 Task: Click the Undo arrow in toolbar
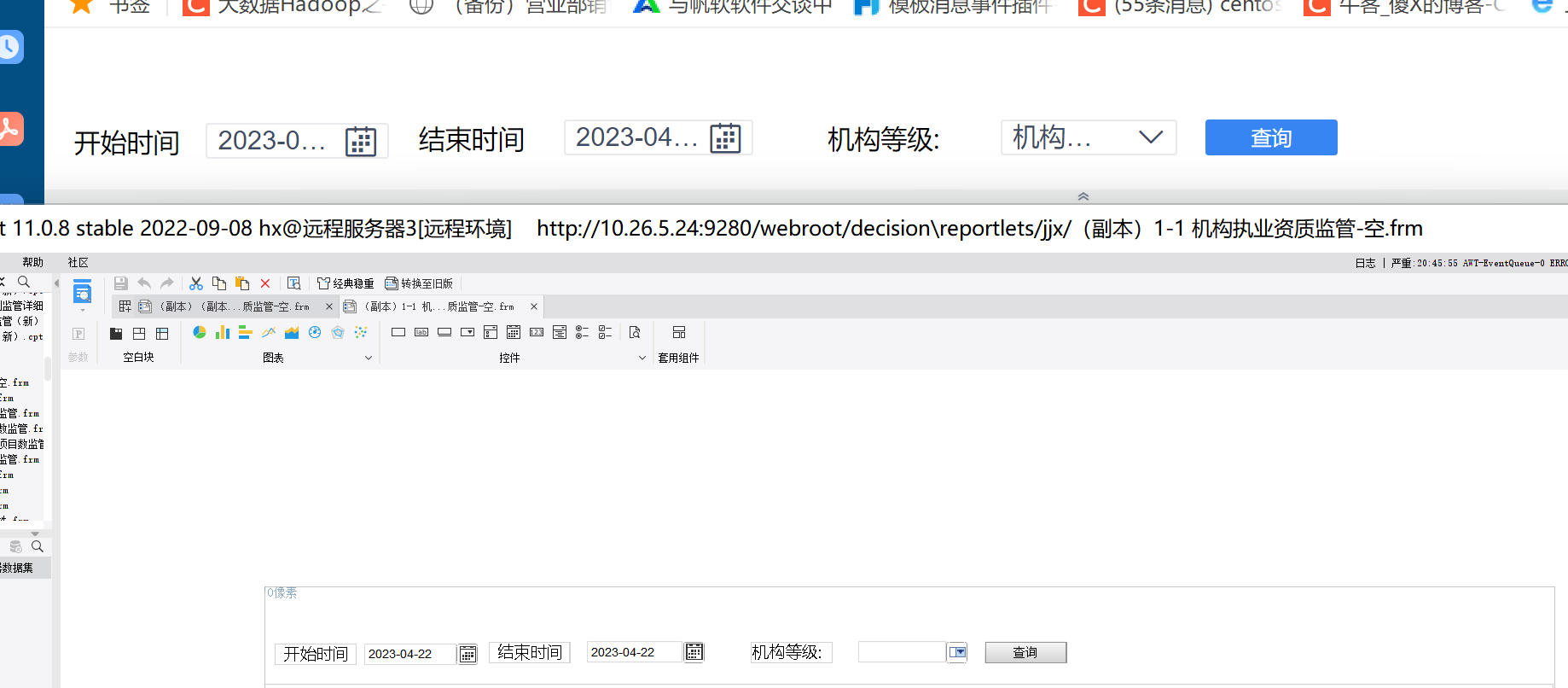pos(144,283)
